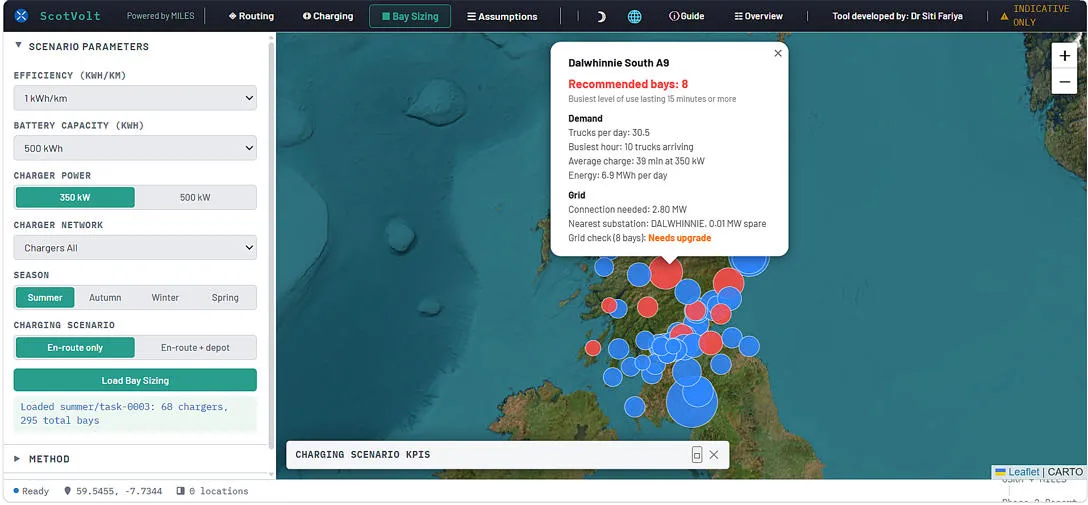Click the red marker under the popup

tap(665, 272)
